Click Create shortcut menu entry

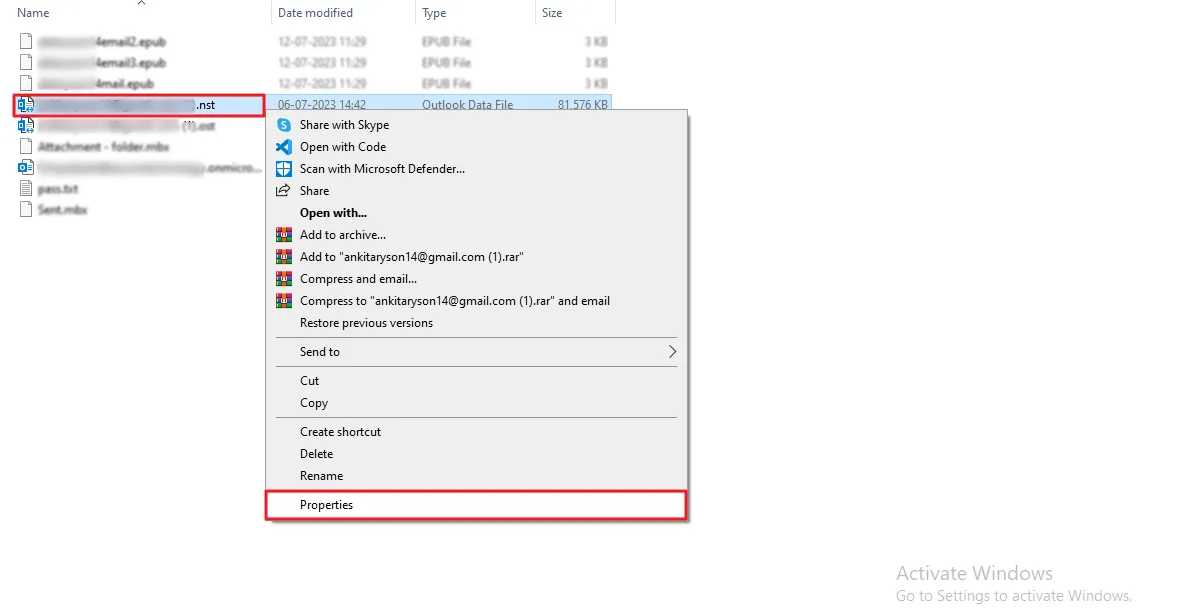(340, 432)
